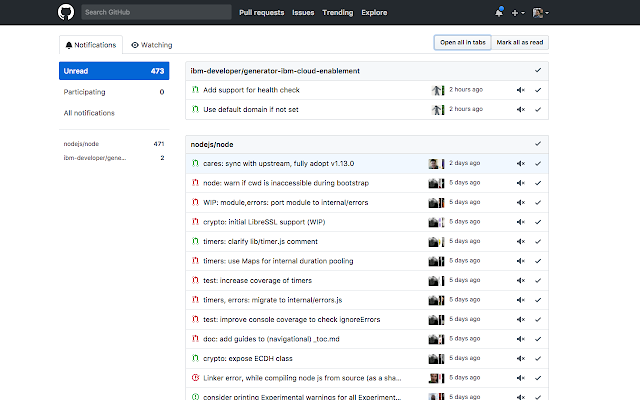
Task: Open the notifications bell in header
Action: pyautogui.click(x=499, y=12)
